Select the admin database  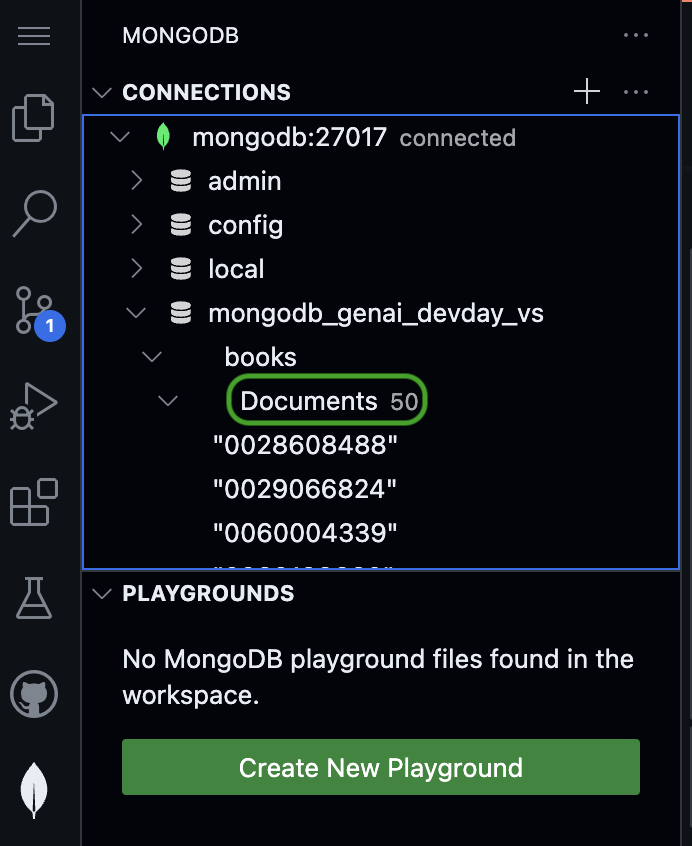tap(381, 181)
